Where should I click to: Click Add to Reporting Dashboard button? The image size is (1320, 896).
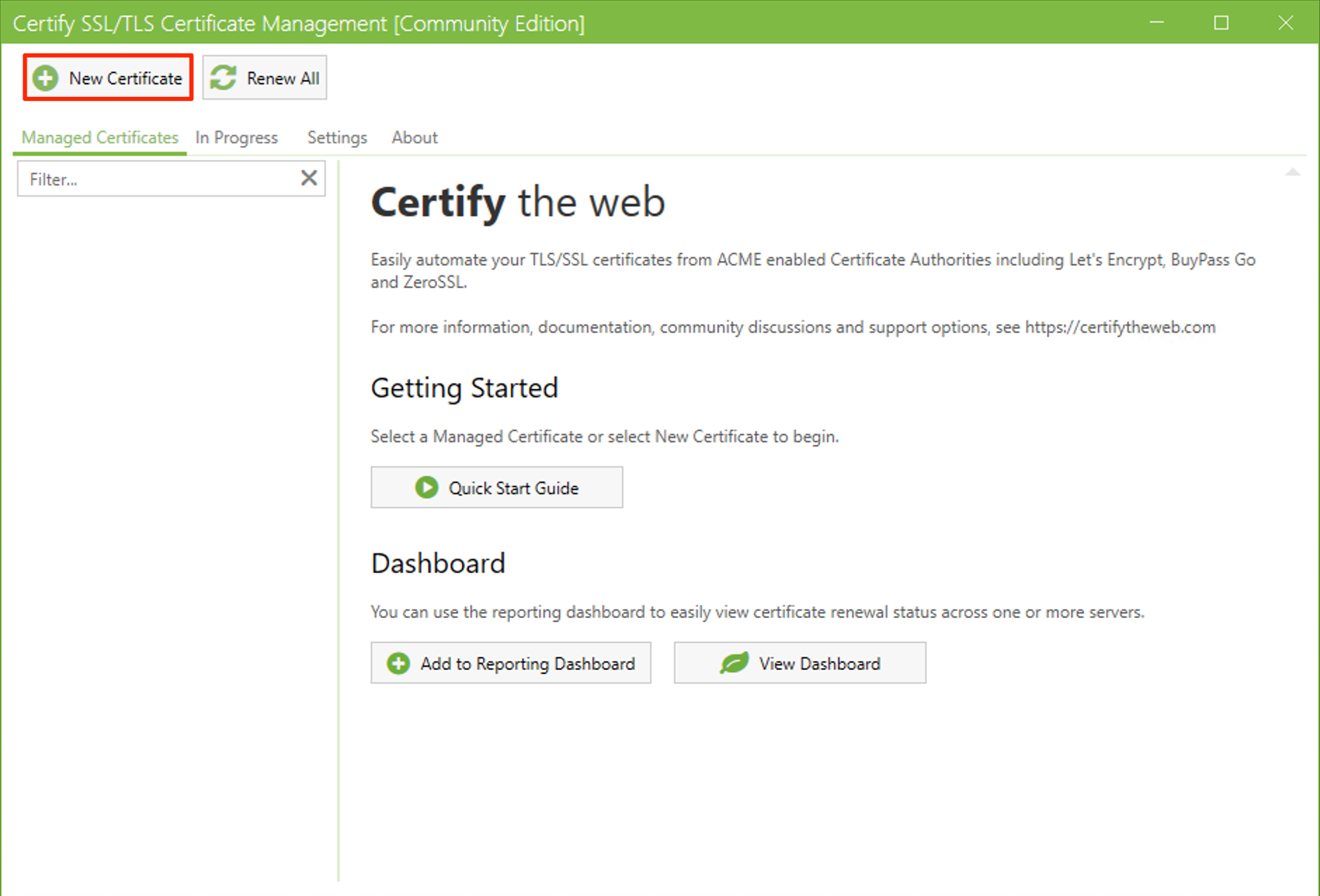(x=510, y=663)
